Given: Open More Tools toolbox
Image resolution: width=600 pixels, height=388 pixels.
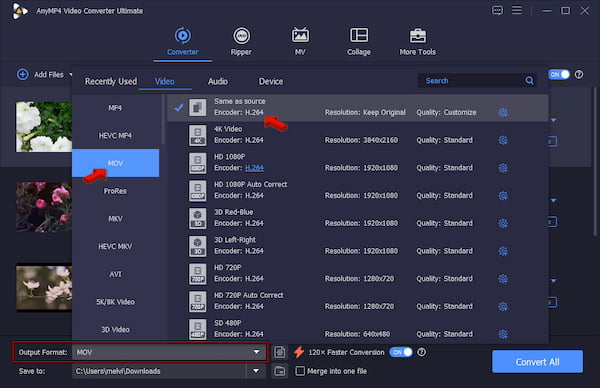Looking at the screenshot, I should pos(417,42).
